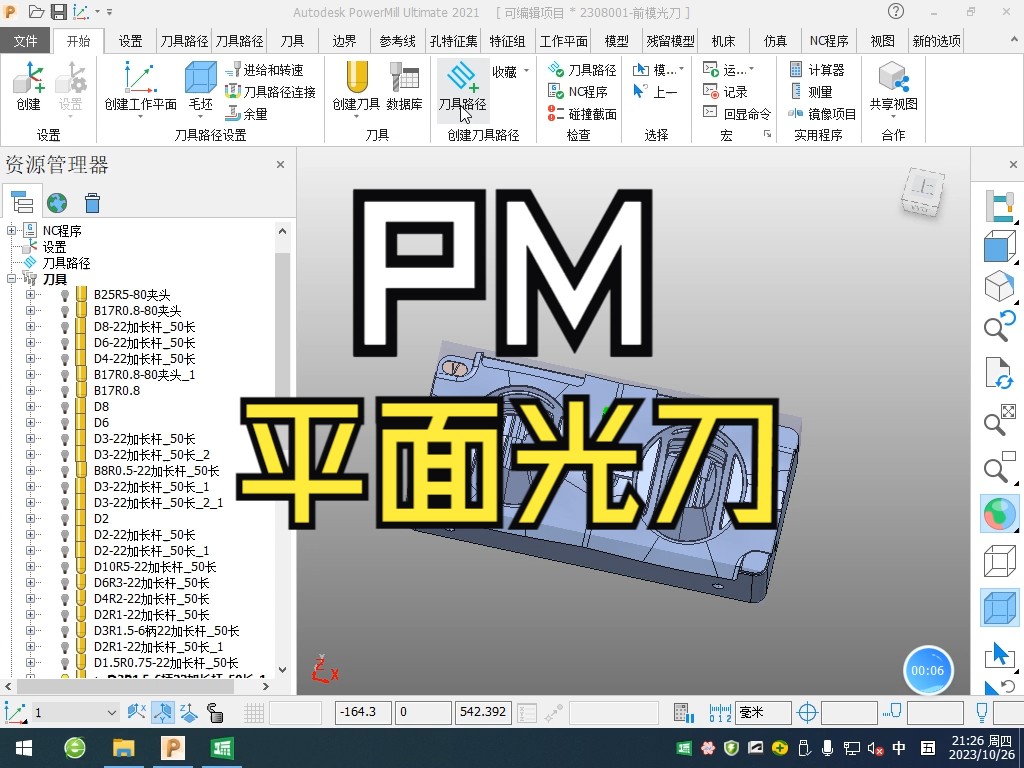
Task: Switch to the 边界 ribbon tab
Action: point(344,41)
